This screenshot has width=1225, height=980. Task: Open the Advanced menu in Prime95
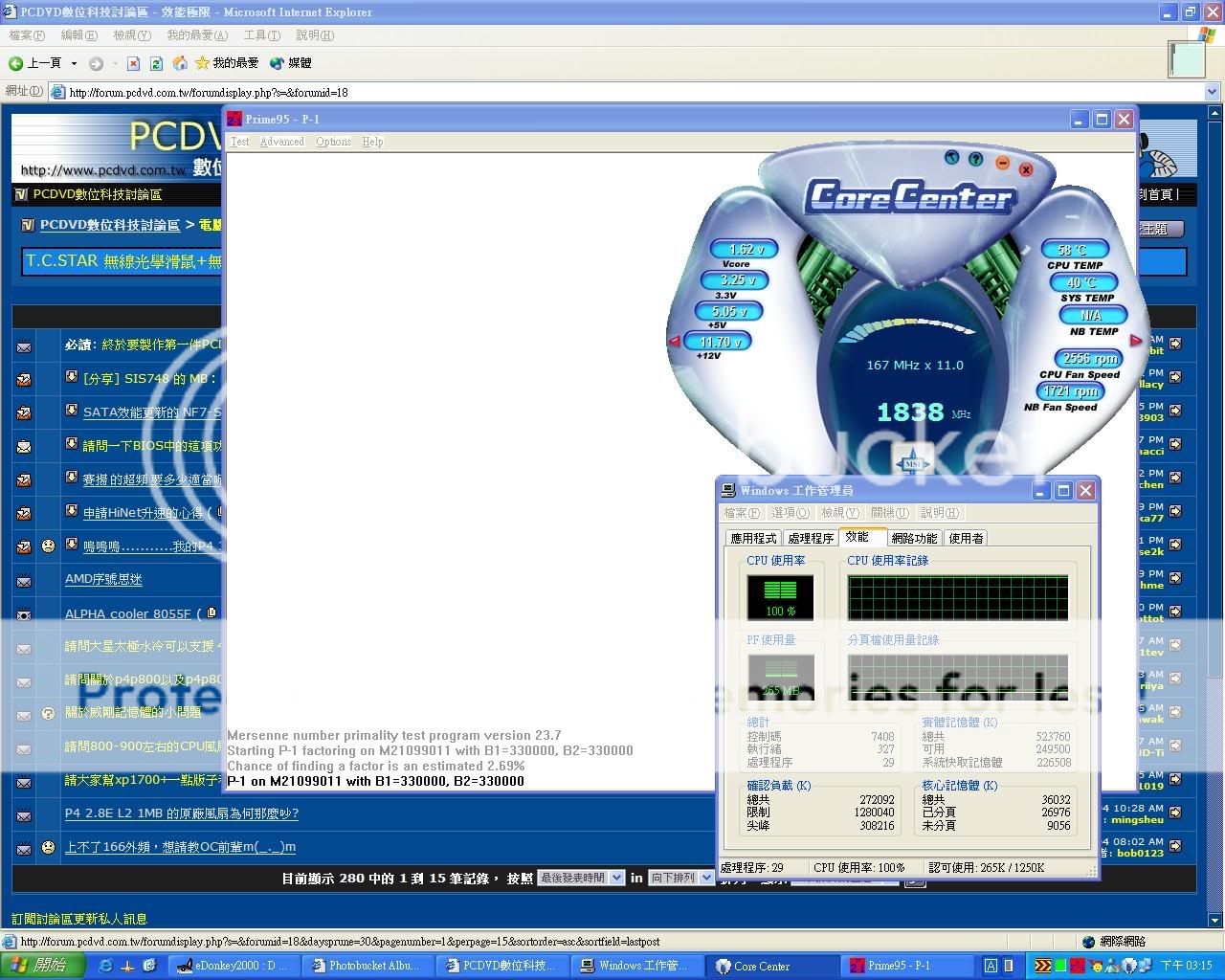pos(281,142)
